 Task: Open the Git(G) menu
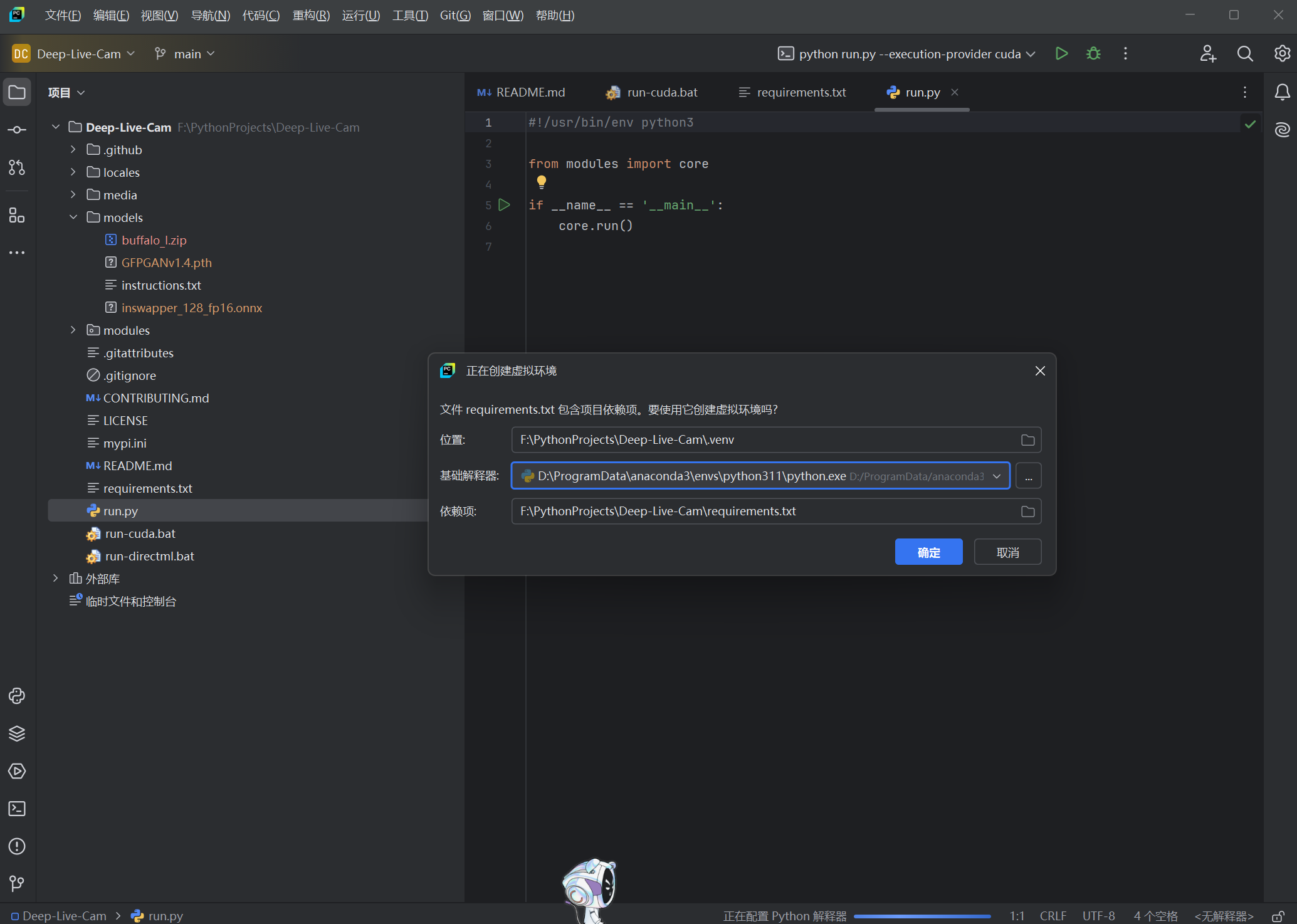(454, 15)
